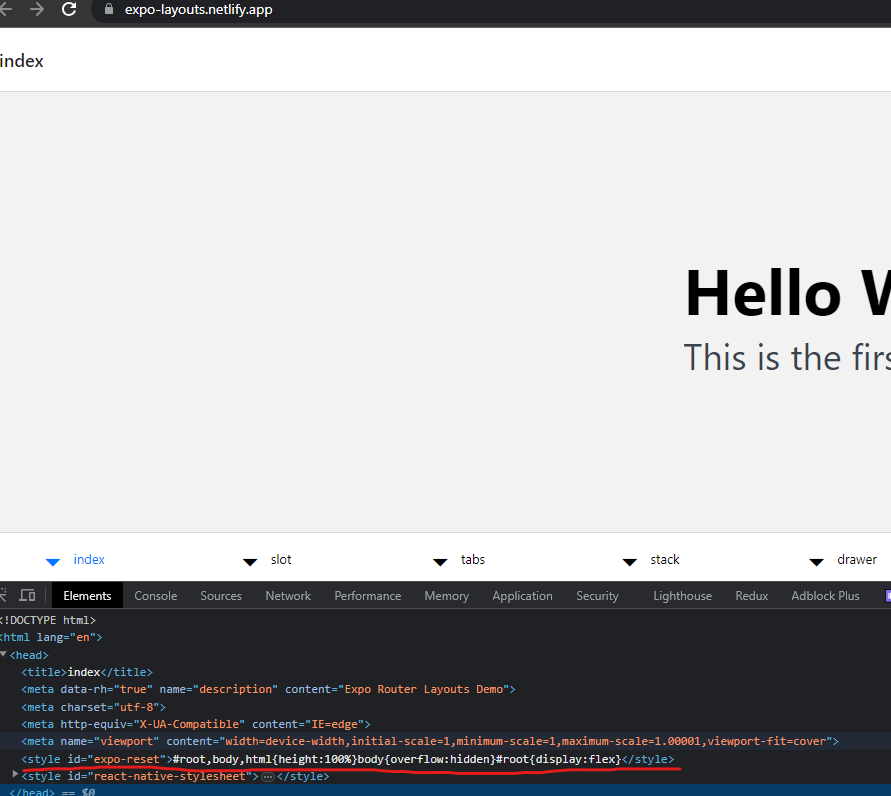Reload the expo-layouts.netlify.app page
Screen dimensions: 891x796
tap(68, 12)
